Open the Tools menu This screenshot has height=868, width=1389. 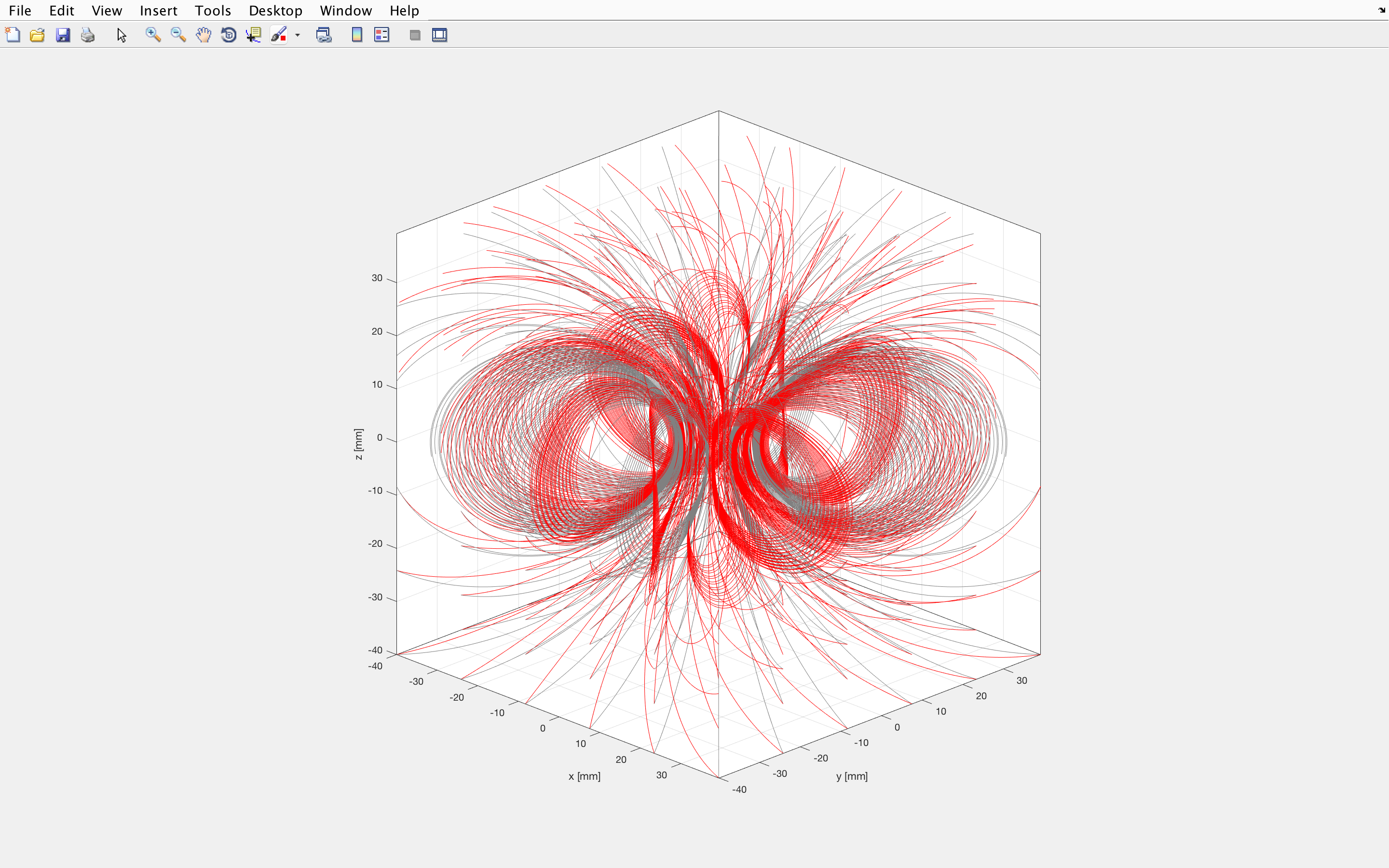pos(212,10)
